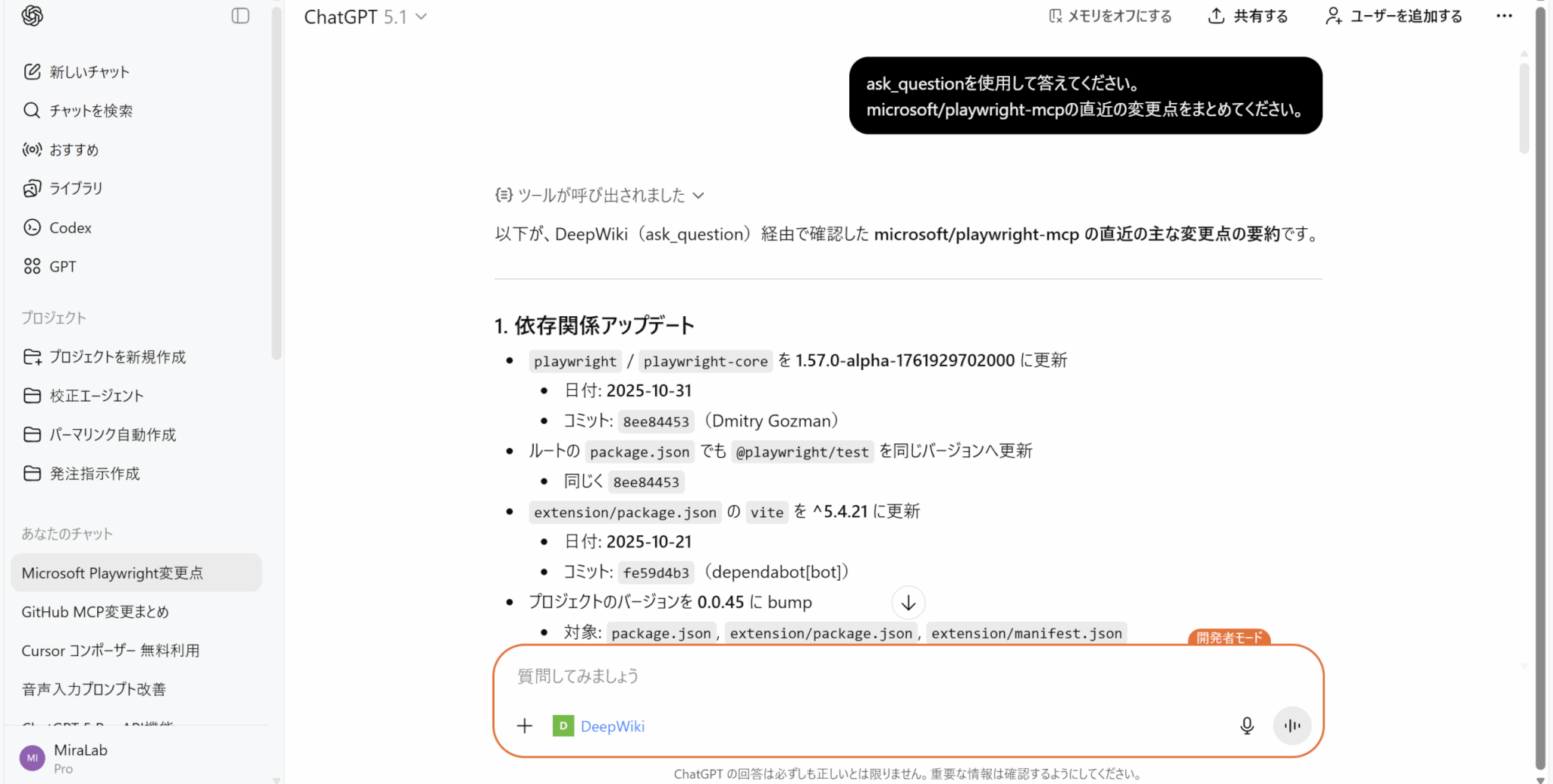1553x784 pixels.
Task: Open the three-dot more options menu
Action: pyautogui.click(x=1504, y=16)
